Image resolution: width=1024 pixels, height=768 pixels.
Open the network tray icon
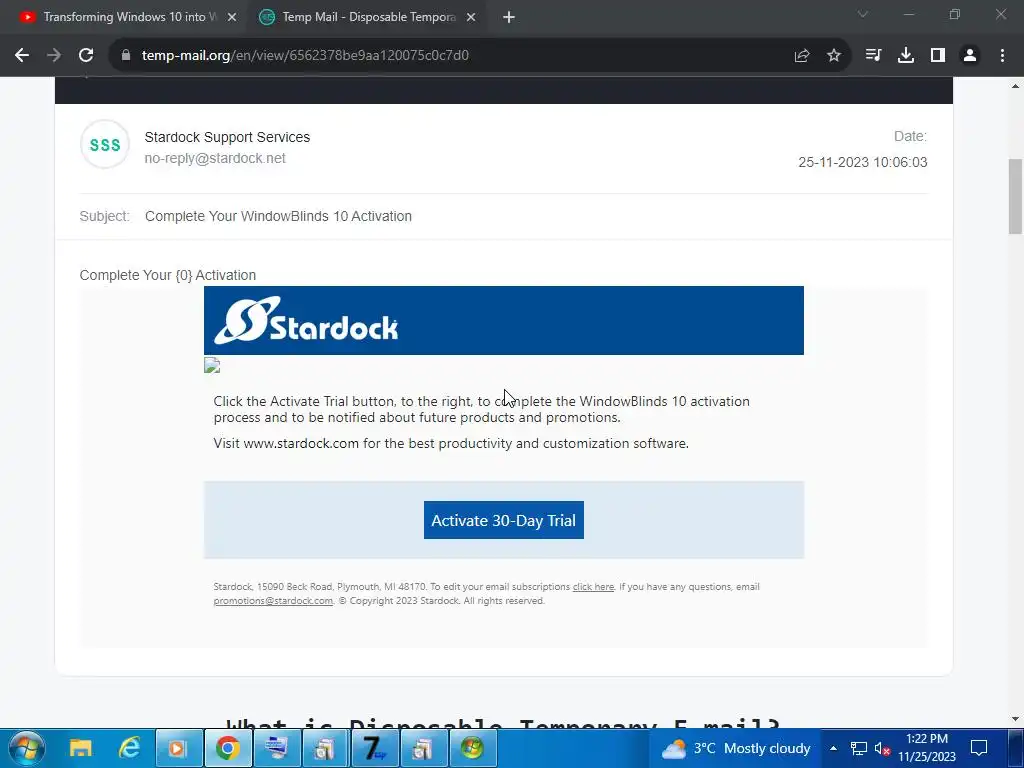tap(858, 748)
